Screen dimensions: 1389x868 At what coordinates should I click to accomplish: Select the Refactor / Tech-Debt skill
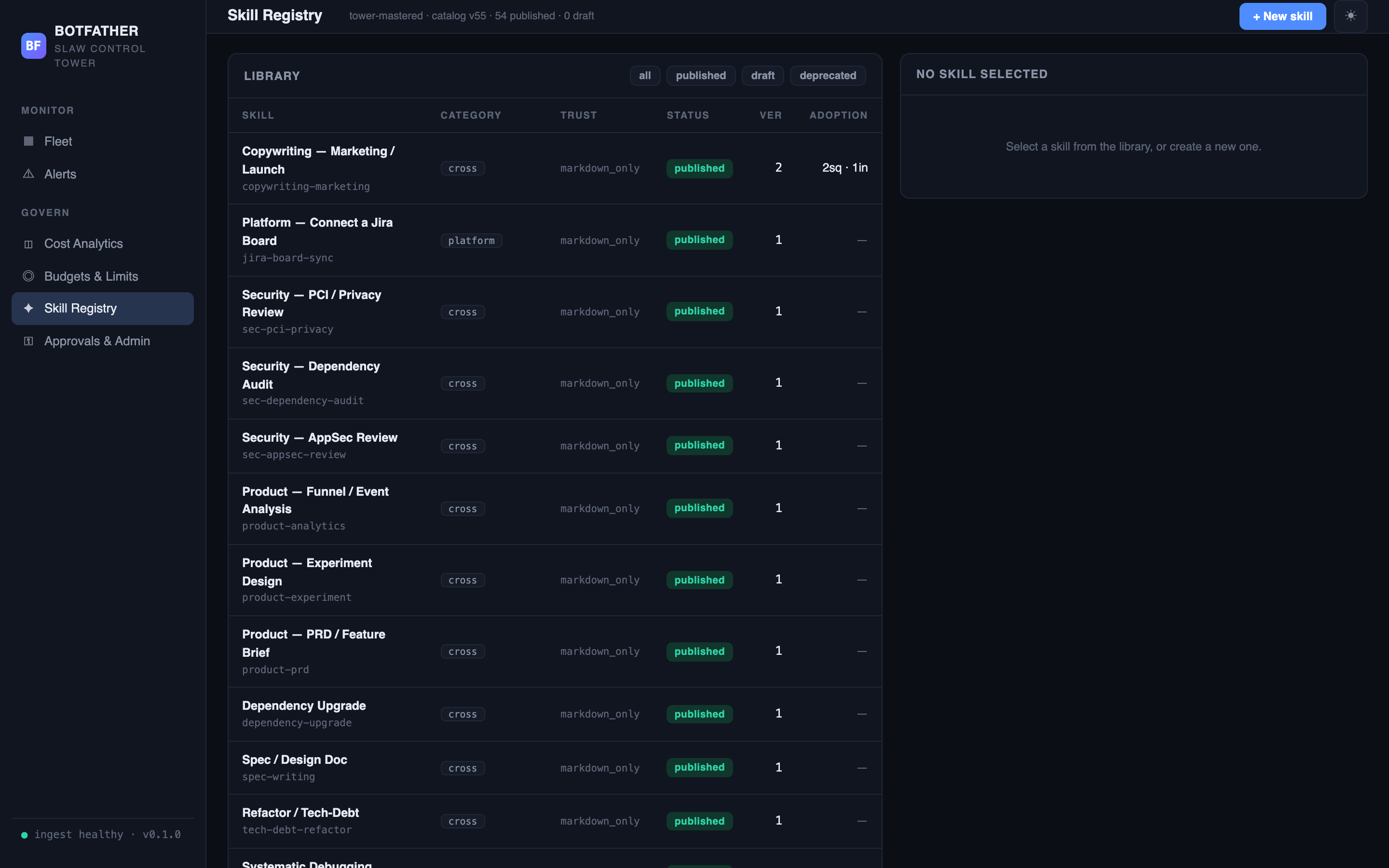555,821
